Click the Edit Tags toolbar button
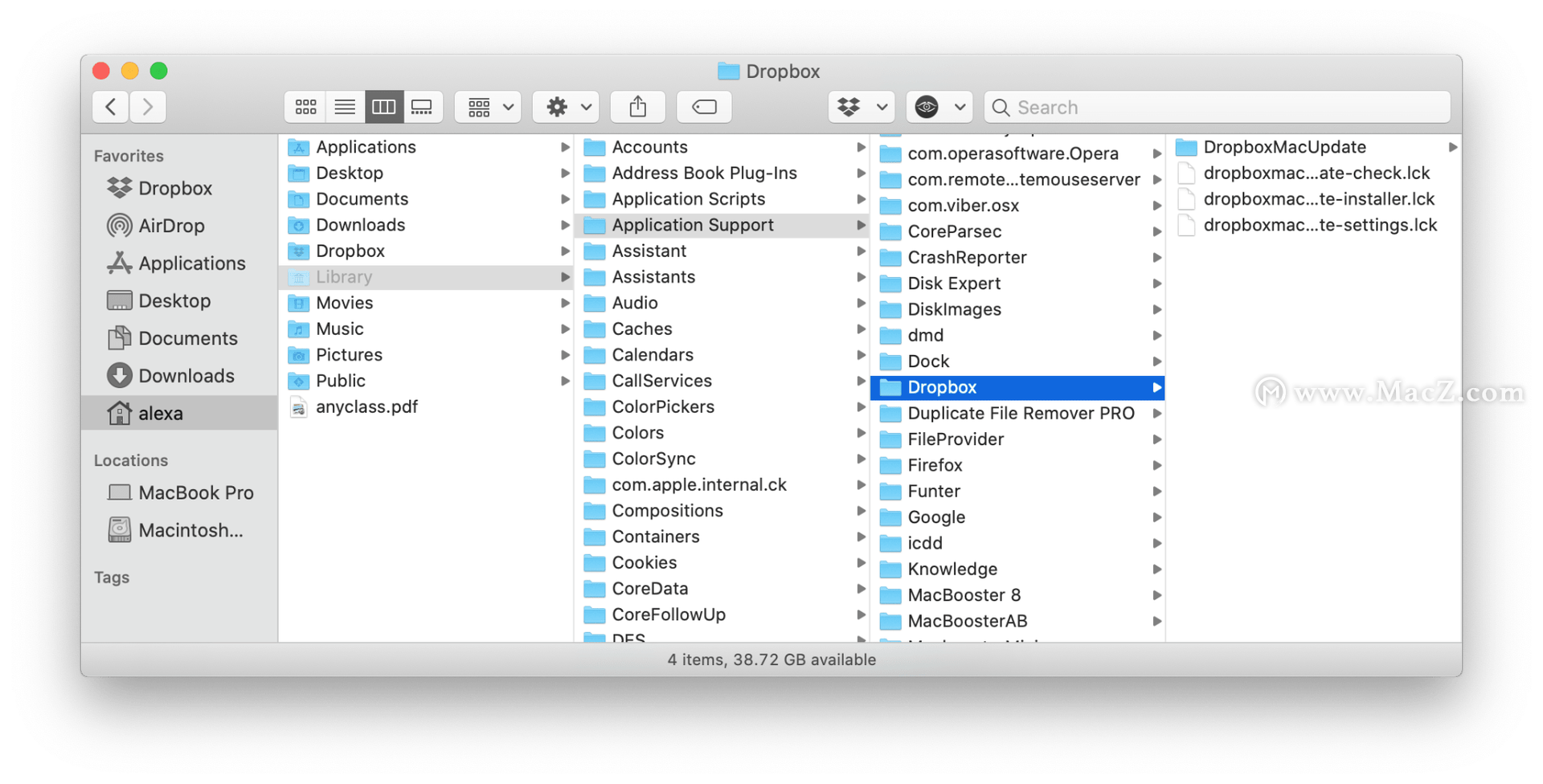This screenshot has height=784, width=1543. (x=704, y=107)
